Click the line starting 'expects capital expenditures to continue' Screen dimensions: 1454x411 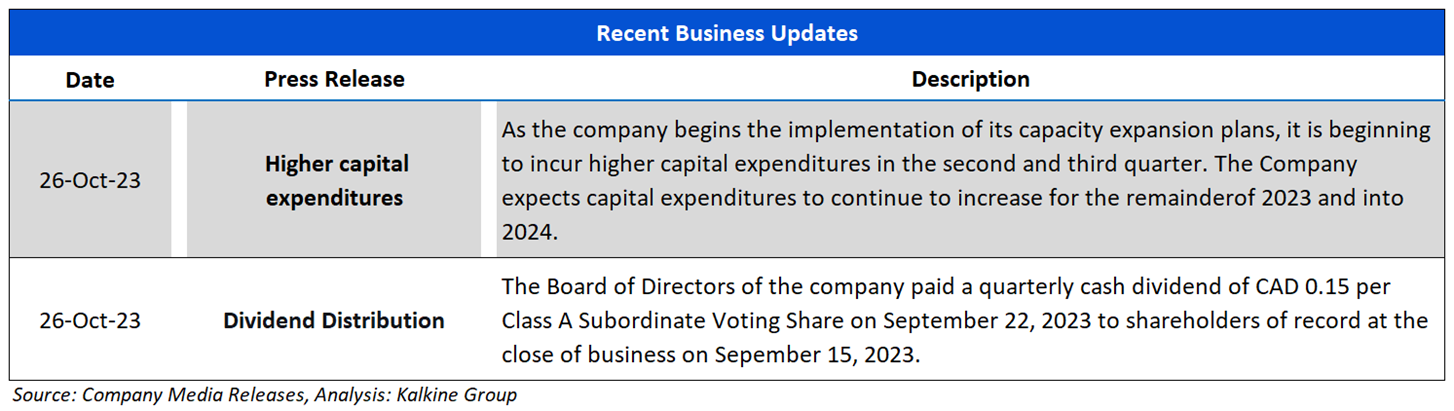coord(952,197)
